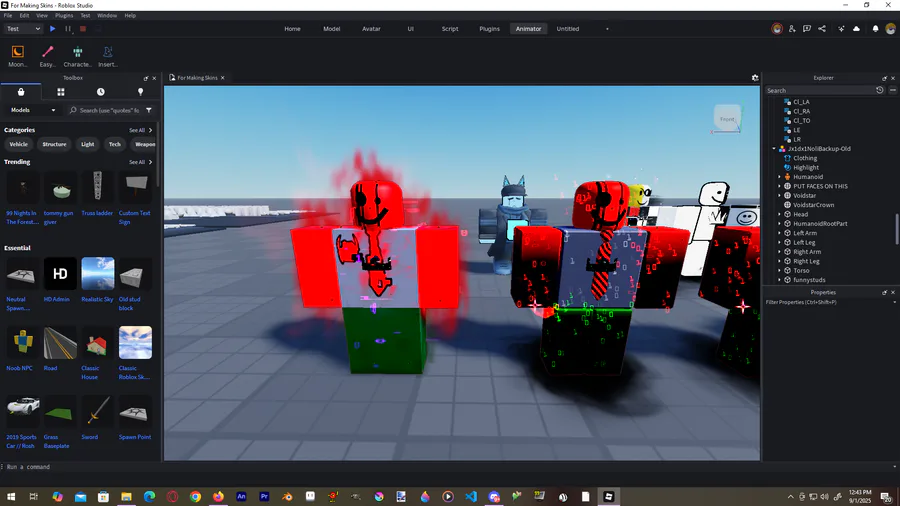Switch to the Home ribbon tab
This screenshot has height=506, width=900.
[x=292, y=29]
